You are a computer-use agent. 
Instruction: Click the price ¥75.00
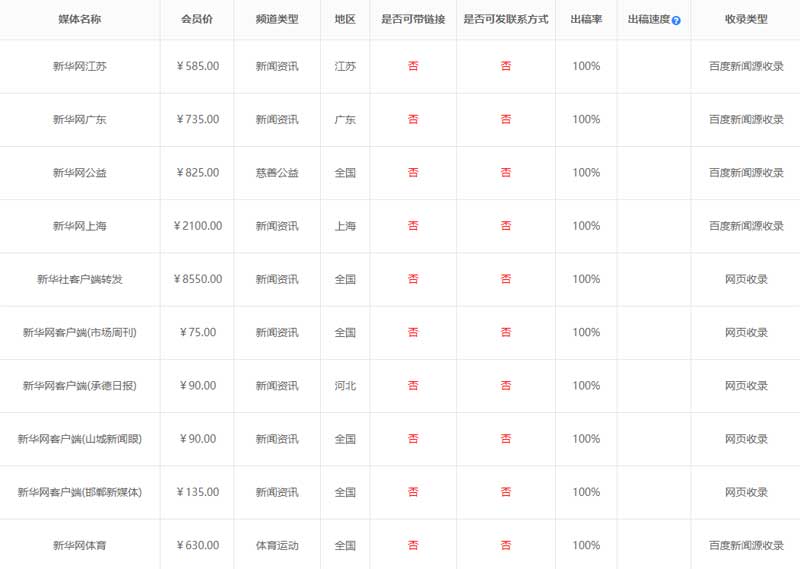[197, 333]
